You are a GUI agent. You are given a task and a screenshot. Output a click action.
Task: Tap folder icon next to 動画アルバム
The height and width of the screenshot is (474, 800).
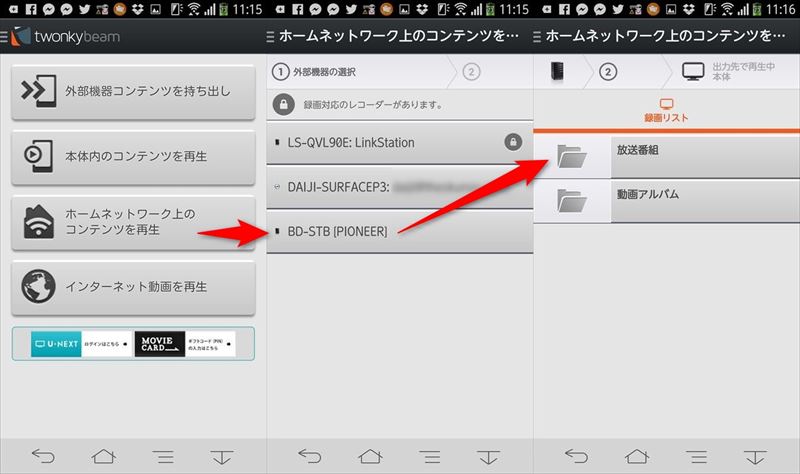(x=571, y=201)
